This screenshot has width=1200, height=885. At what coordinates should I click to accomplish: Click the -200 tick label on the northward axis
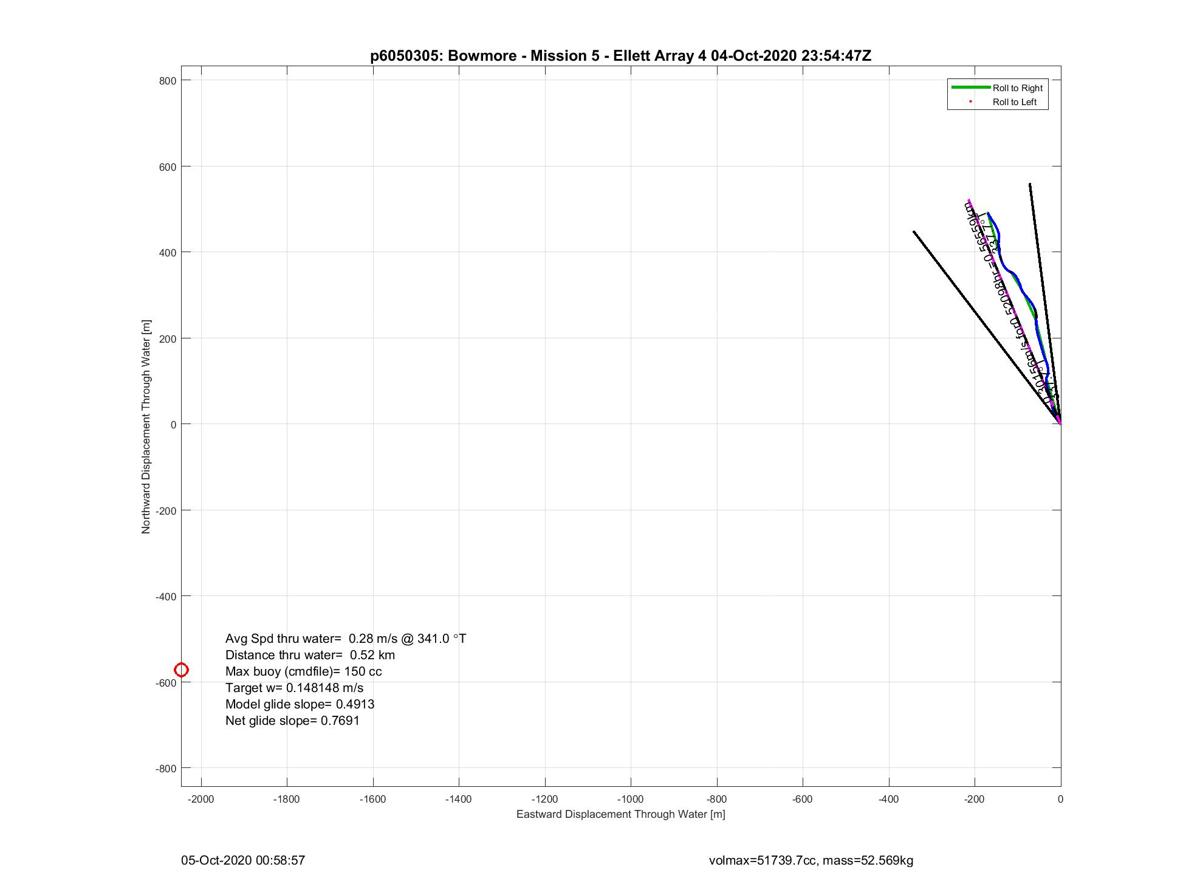click(x=166, y=511)
